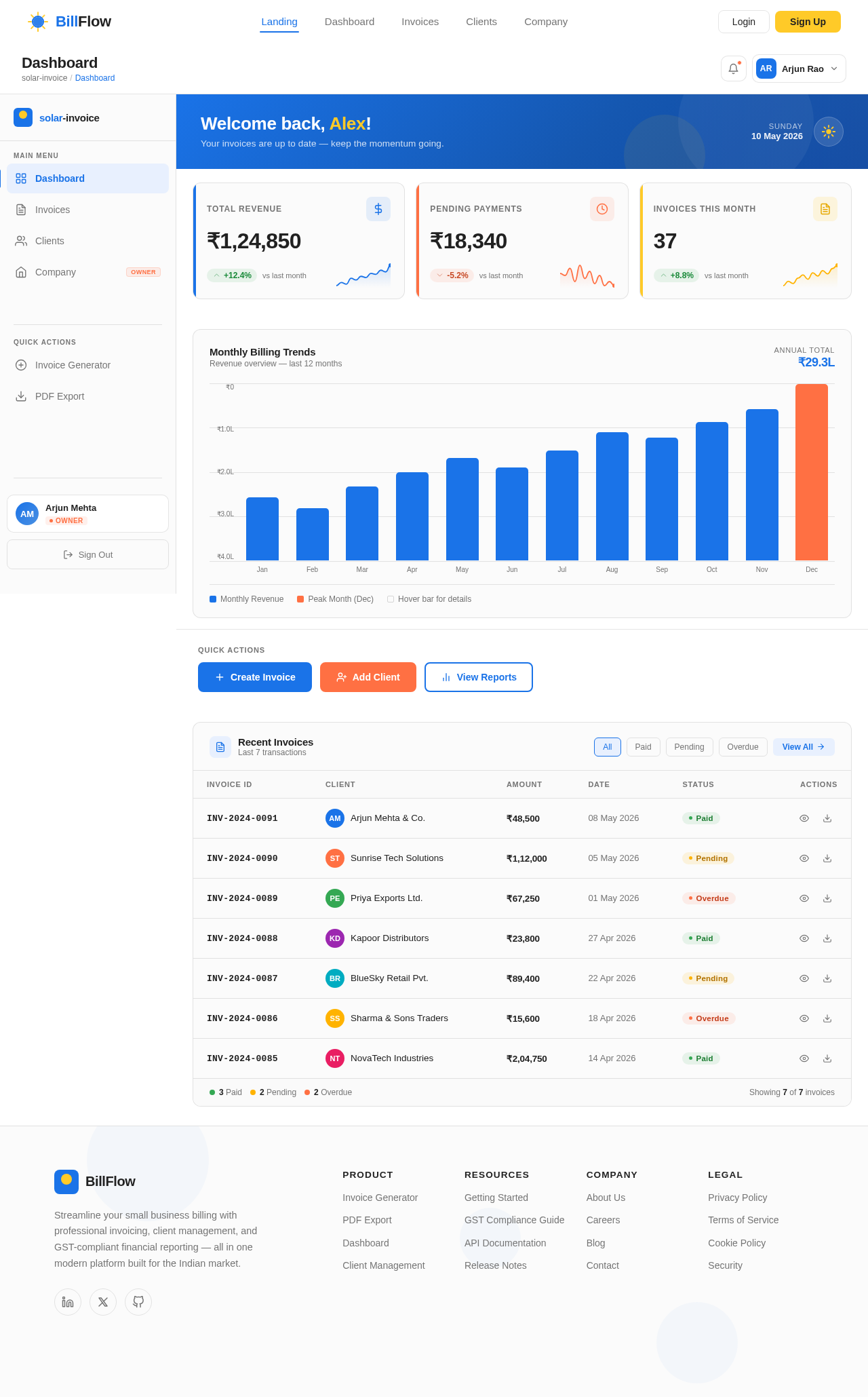Click the document icon on Invoices This Month card
The image size is (868, 1397).
825,209
